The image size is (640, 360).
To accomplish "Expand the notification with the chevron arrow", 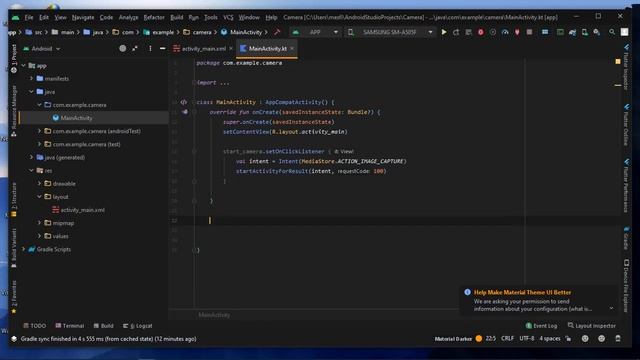I will pyautogui.click(x=611, y=308).
